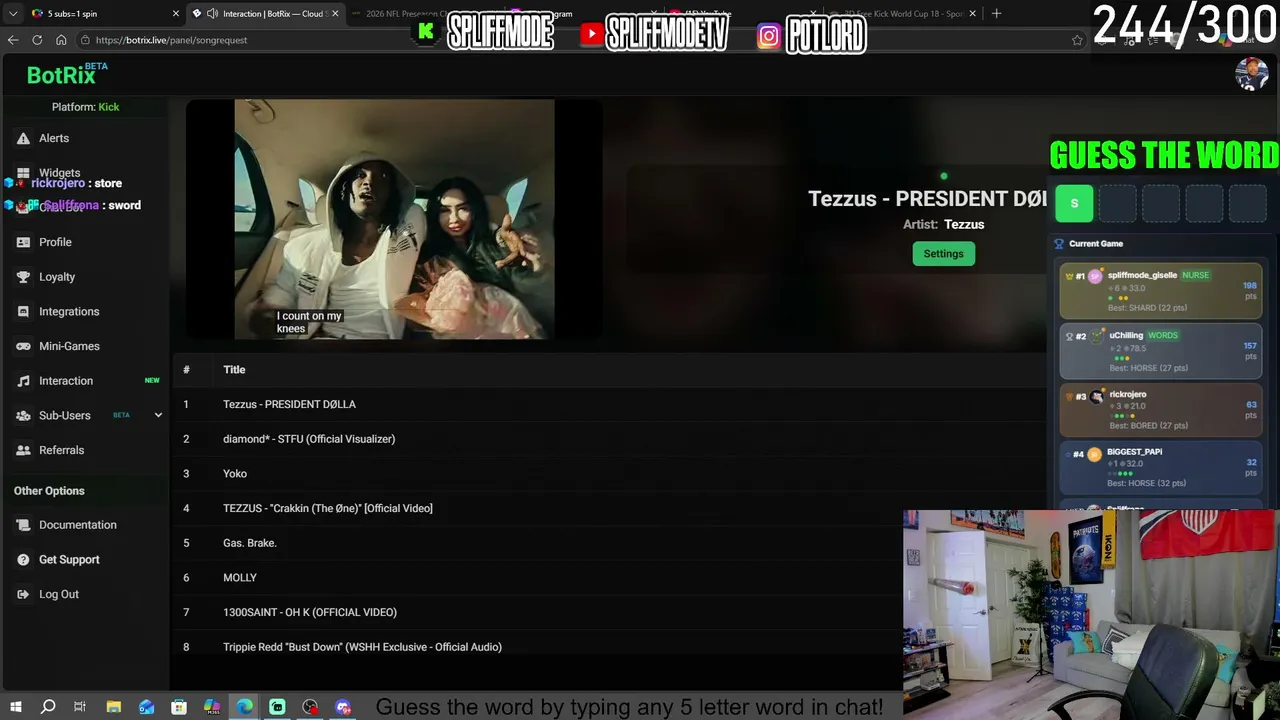
Task: Open Outlook from the taskbar
Action: pos(147,707)
